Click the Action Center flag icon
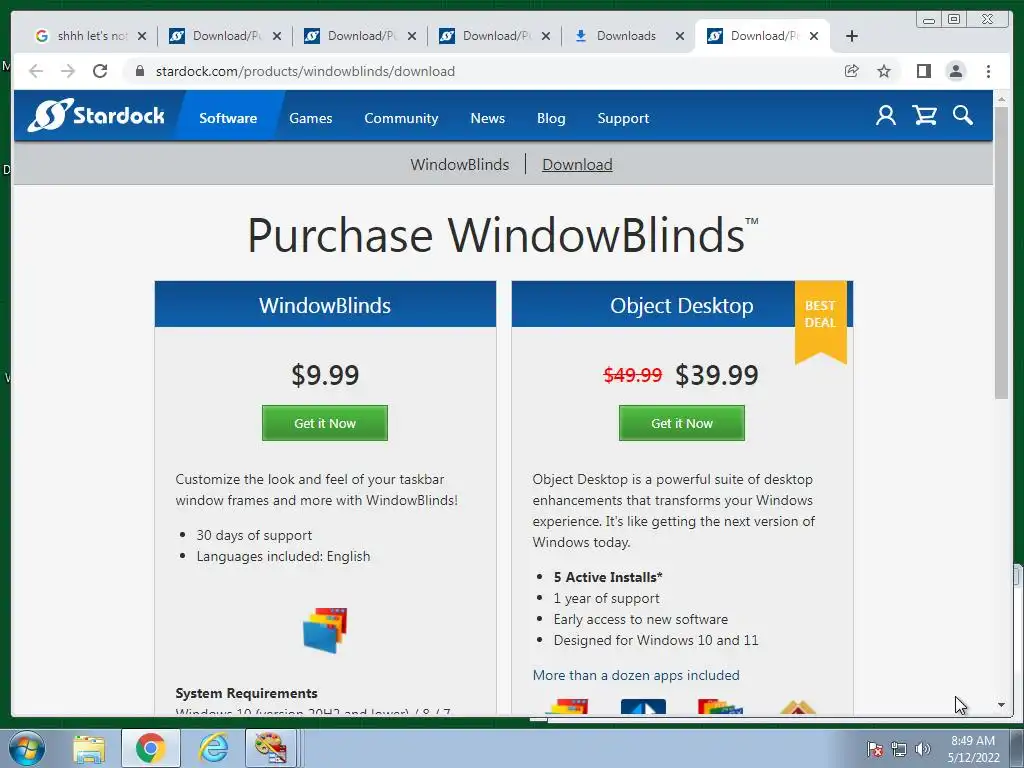1024x768 pixels. (874, 749)
